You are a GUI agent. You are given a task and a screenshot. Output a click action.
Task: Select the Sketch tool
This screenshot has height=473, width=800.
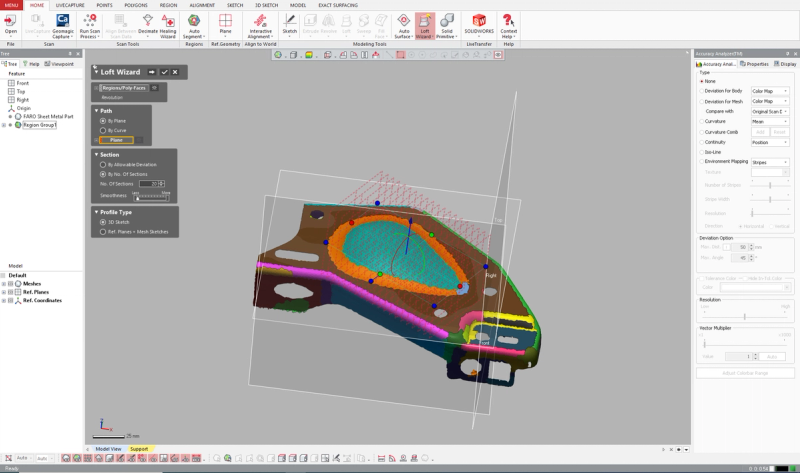[289, 24]
